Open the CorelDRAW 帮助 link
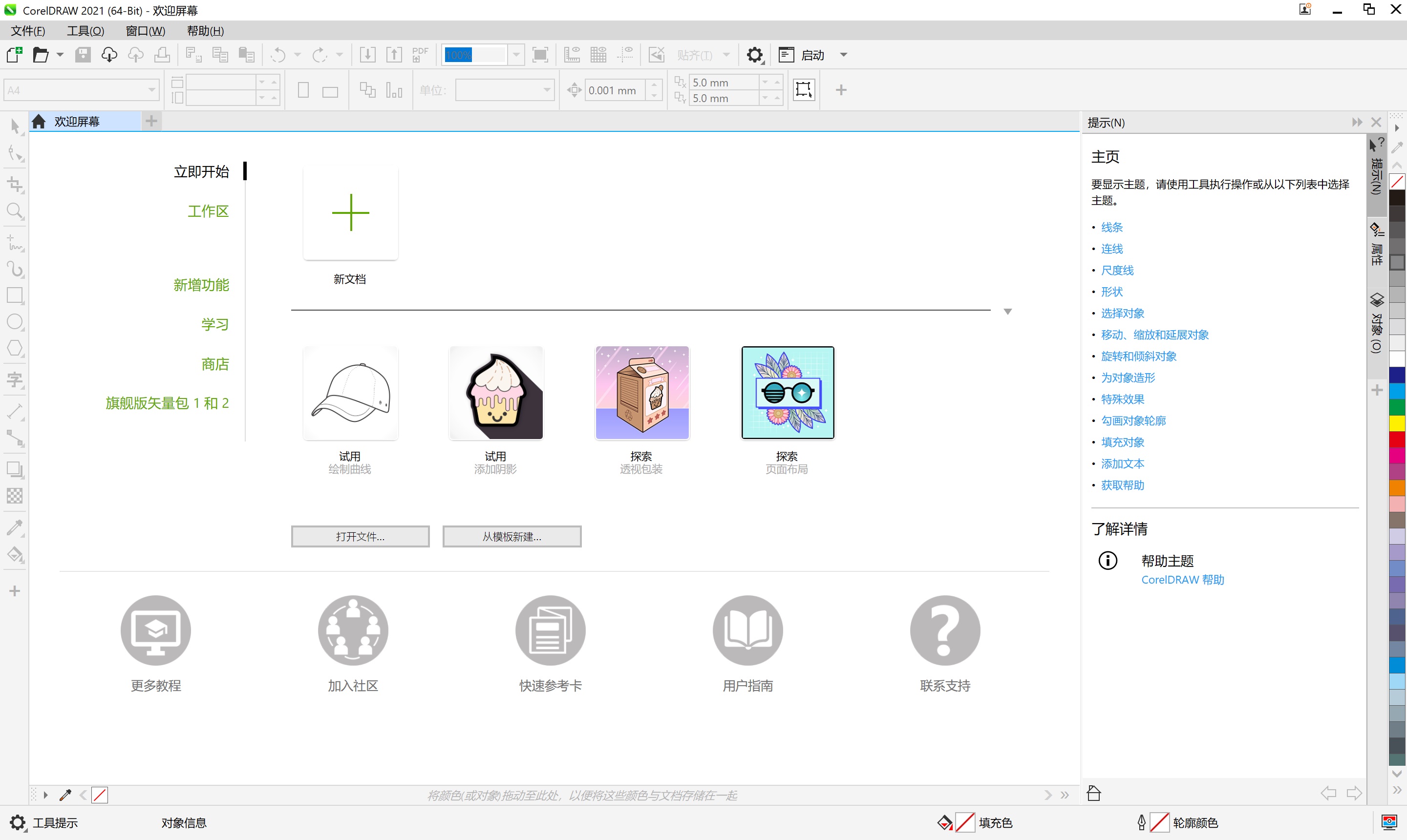Viewport: 1407px width, 840px height. click(x=1182, y=580)
